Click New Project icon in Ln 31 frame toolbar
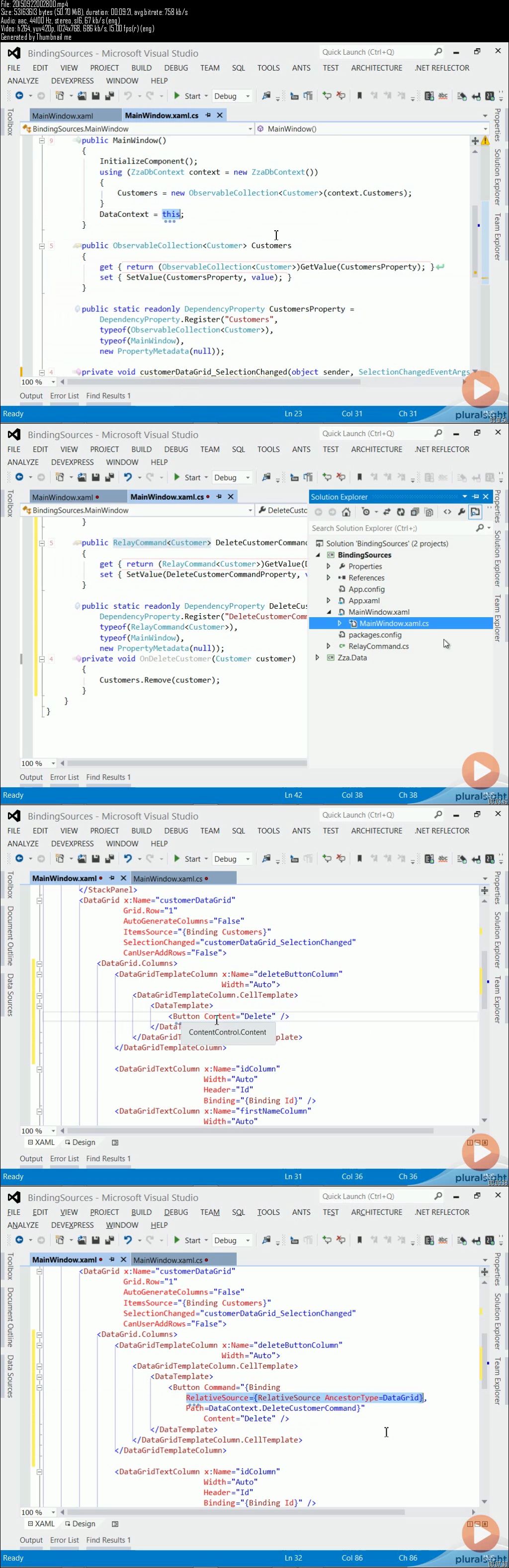The width and height of the screenshot is (509, 1568). pyautogui.click(x=60, y=858)
